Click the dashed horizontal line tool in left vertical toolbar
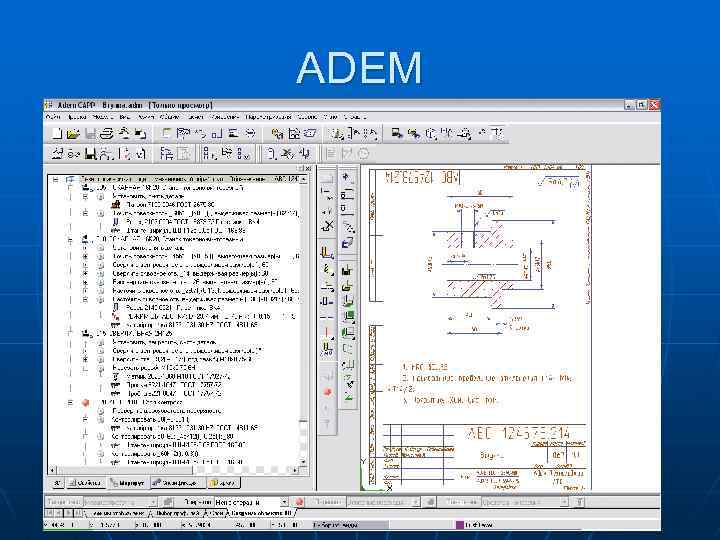This screenshot has width=720, height=540. pos(327,317)
